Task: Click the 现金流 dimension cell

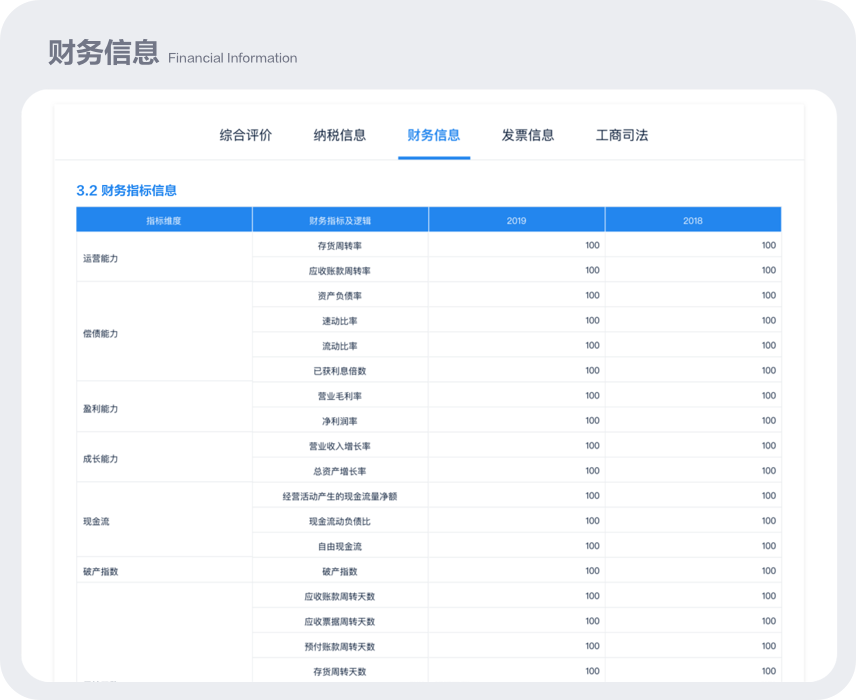Action: click(98, 521)
